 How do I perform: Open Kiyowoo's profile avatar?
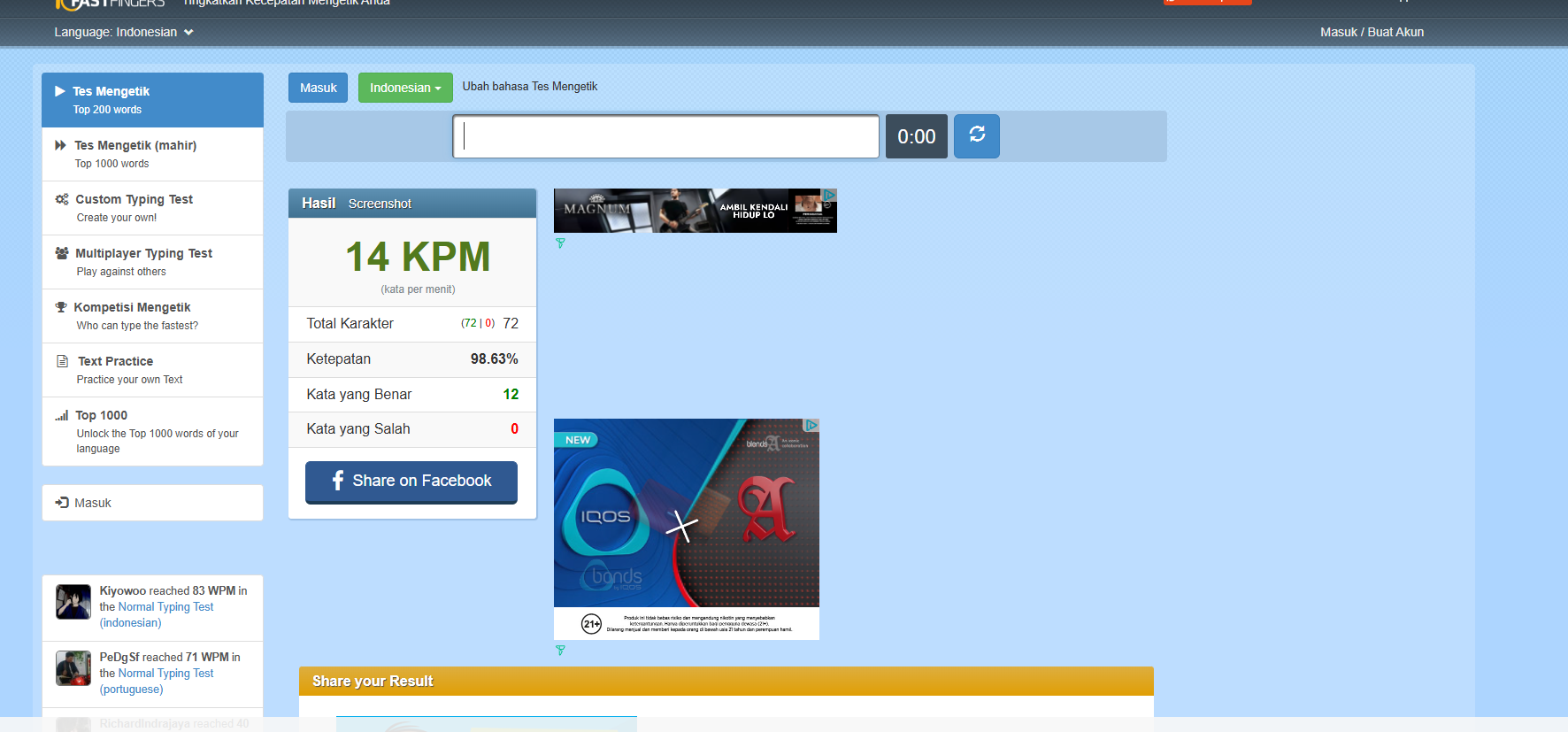coord(73,602)
